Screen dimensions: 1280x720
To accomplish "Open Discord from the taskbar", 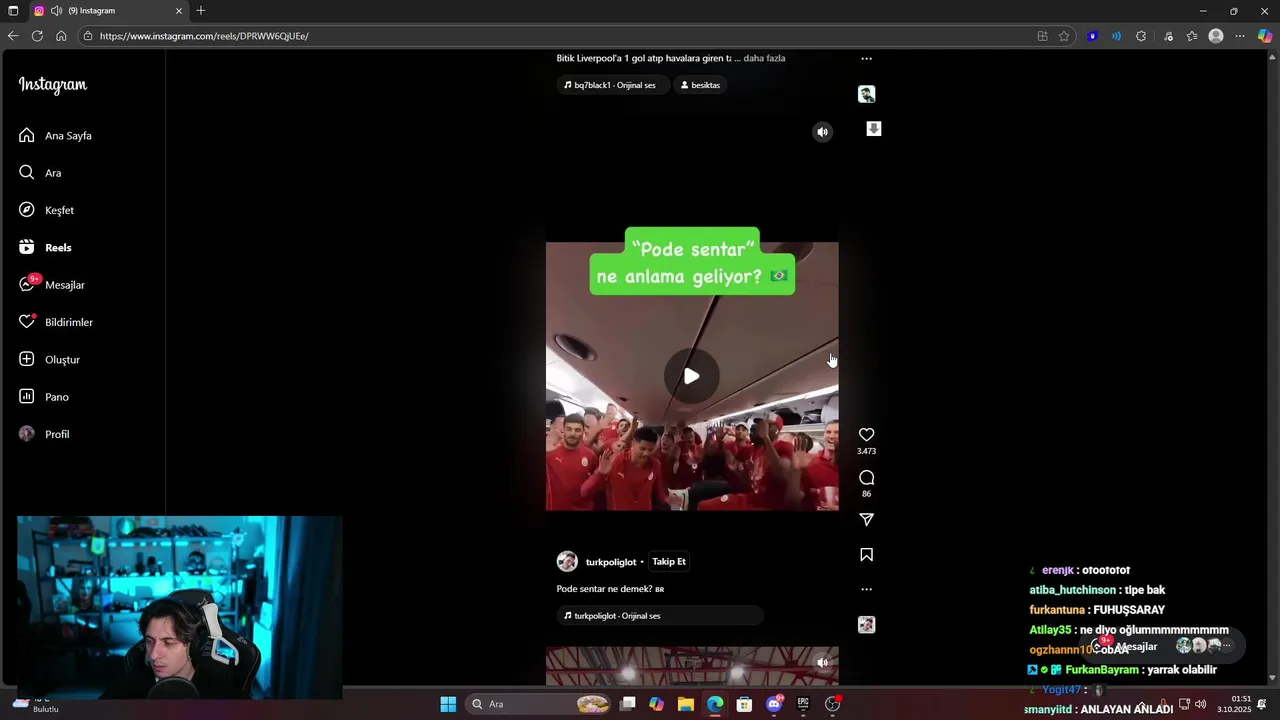I will (x=774, y=704).
